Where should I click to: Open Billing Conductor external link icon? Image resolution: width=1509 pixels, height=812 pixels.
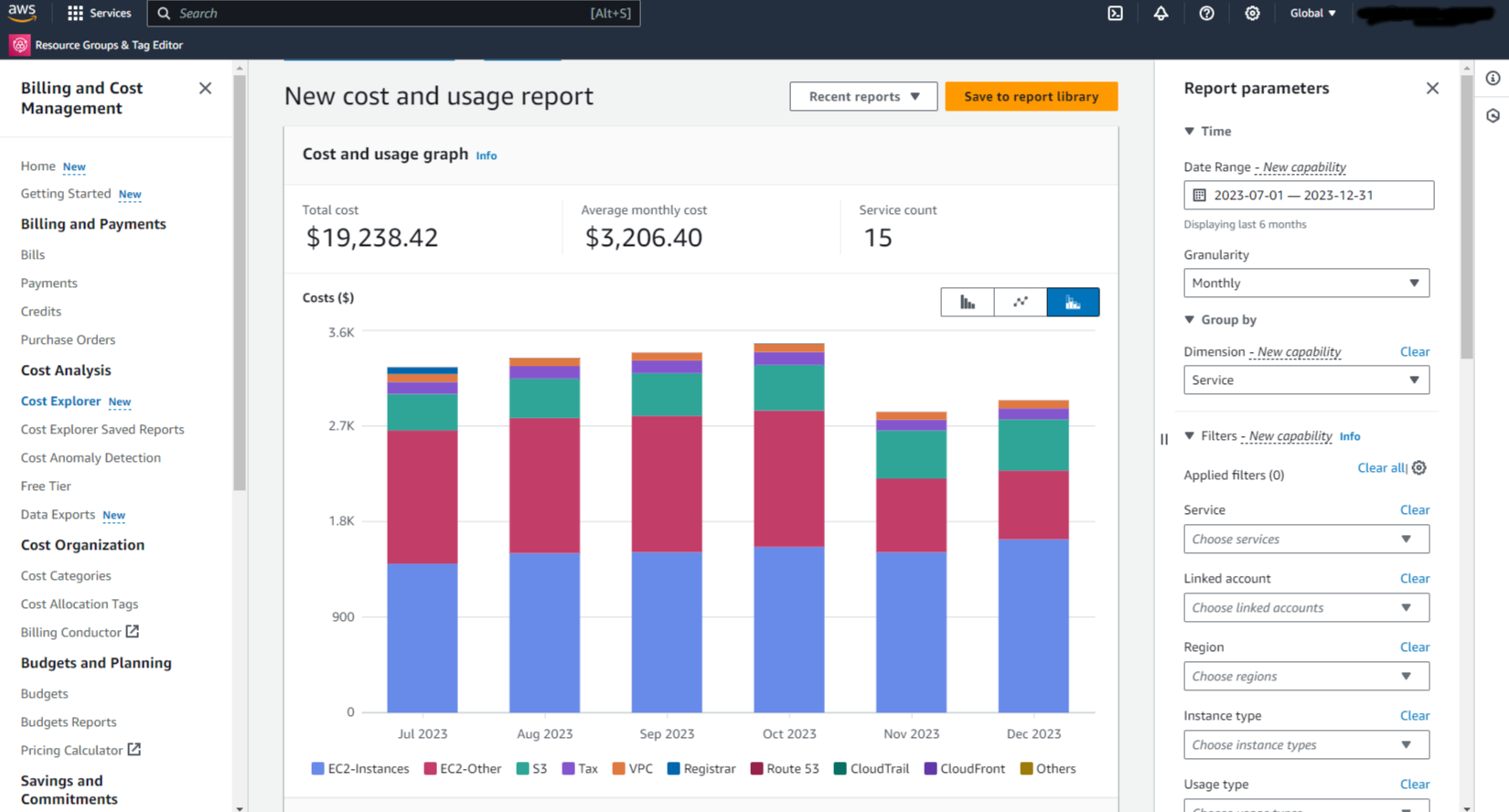(x=133, y=631)
